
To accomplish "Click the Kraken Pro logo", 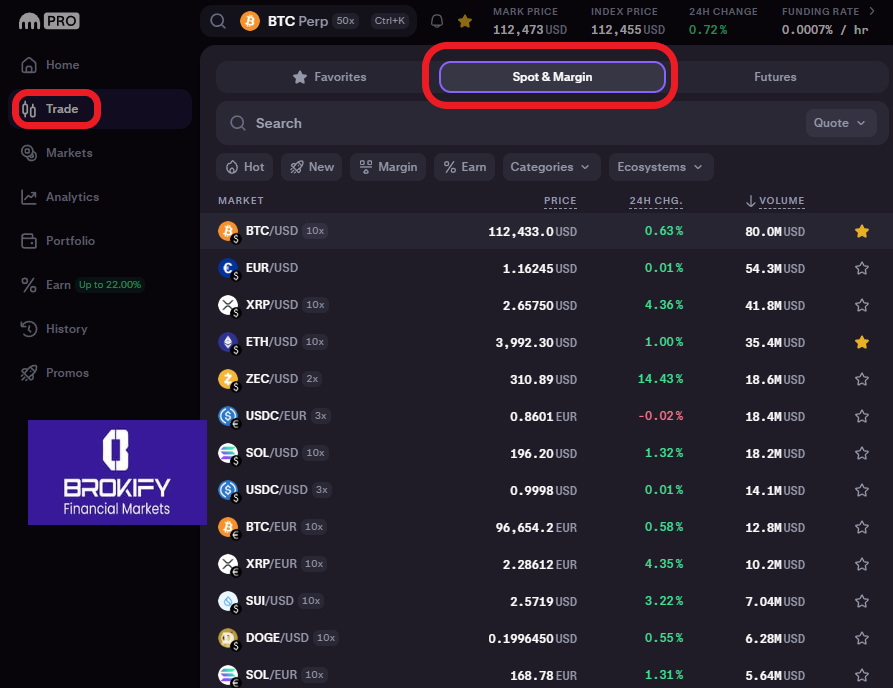I will (x=49, y=20).
